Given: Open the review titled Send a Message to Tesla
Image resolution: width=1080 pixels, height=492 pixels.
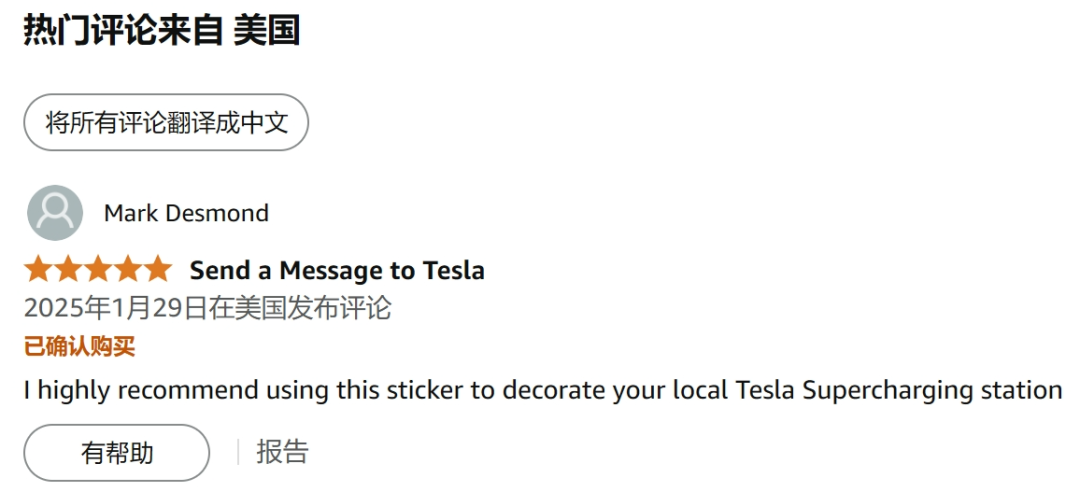Looking at the screenshot, I should [x=338, y=270].
